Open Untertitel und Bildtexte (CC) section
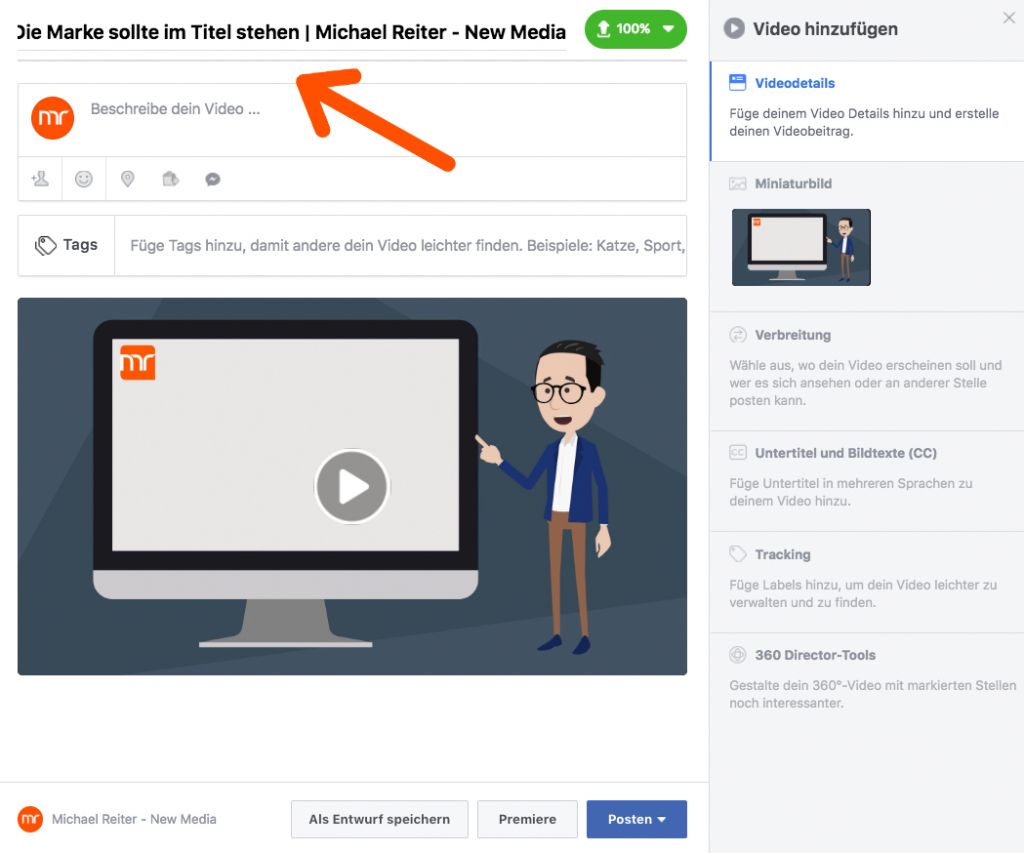This screenshot has width=1024, height=853. pos(845,453)
